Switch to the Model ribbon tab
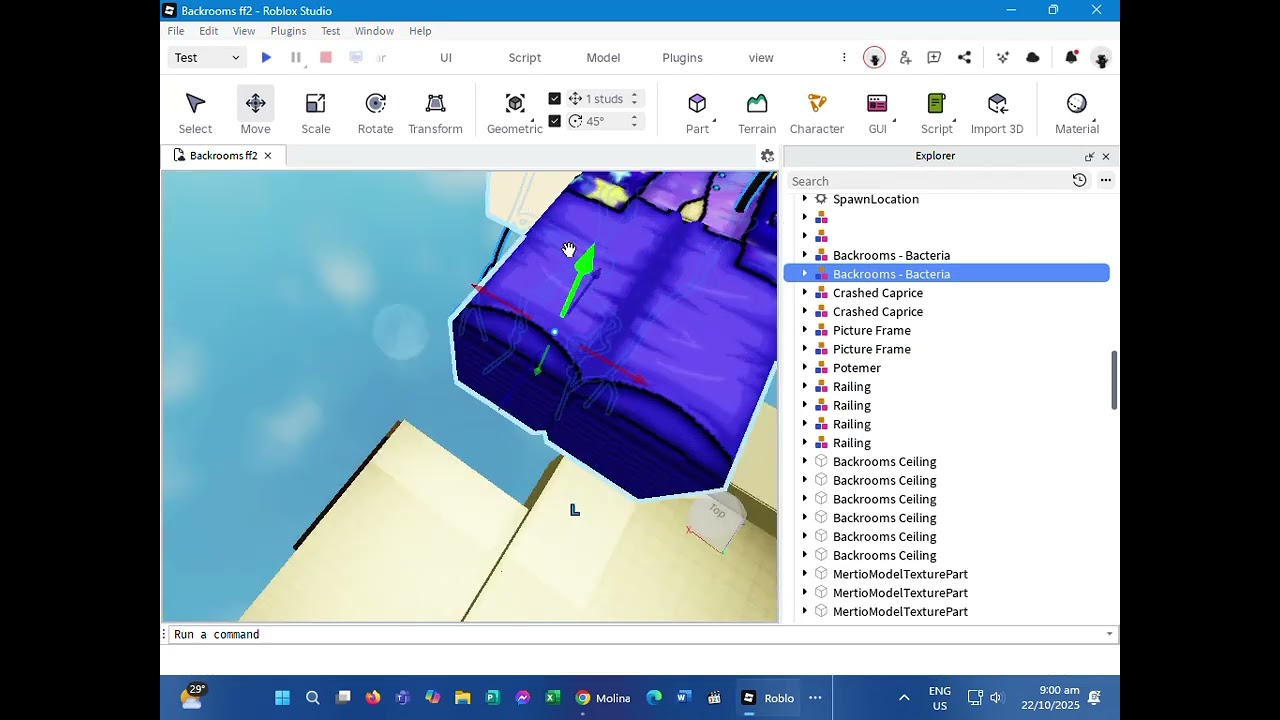This screenshot has height=720, width=1280. [x=603, y=58]
